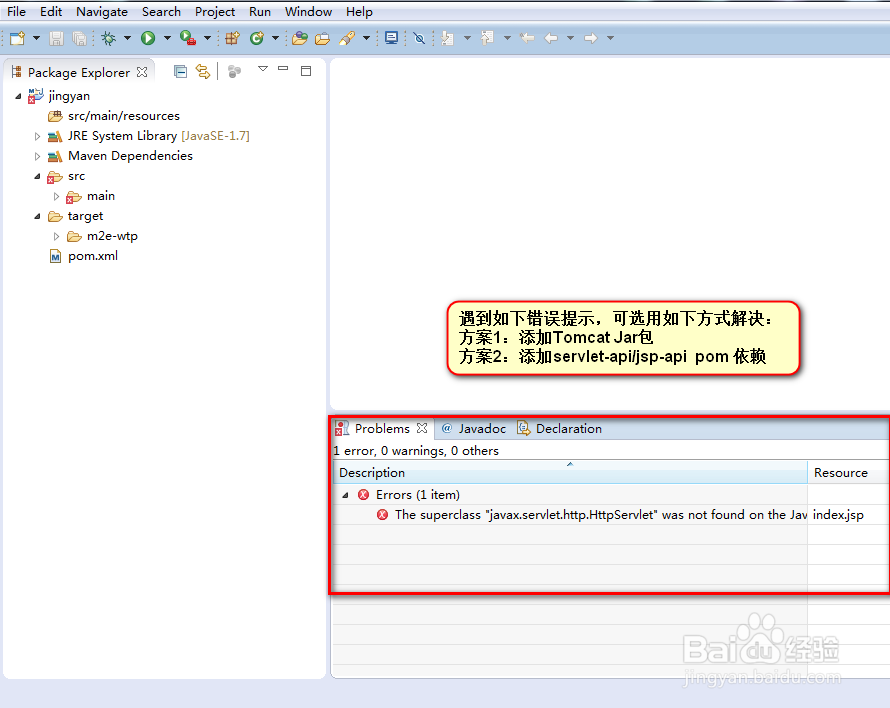Image resolution: width=890 pixels, height=708 pixels.
Task: Click the Next Annotation toolbar icon
Action: (448, 38)
